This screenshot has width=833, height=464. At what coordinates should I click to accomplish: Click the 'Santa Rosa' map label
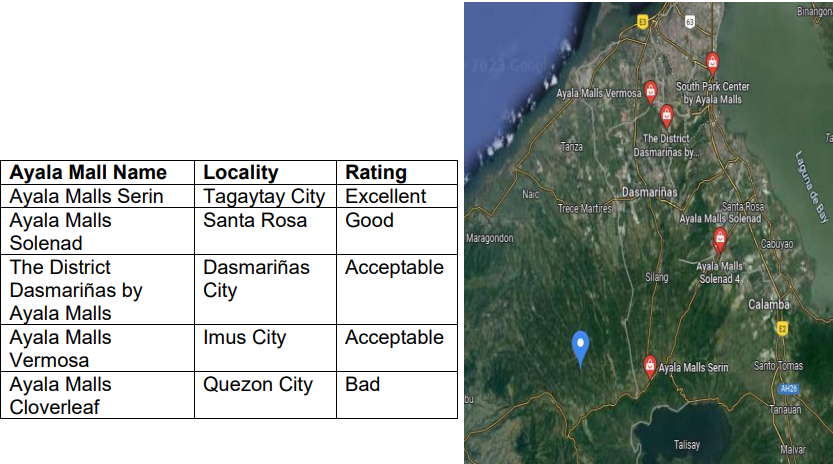tap(743, 206)
